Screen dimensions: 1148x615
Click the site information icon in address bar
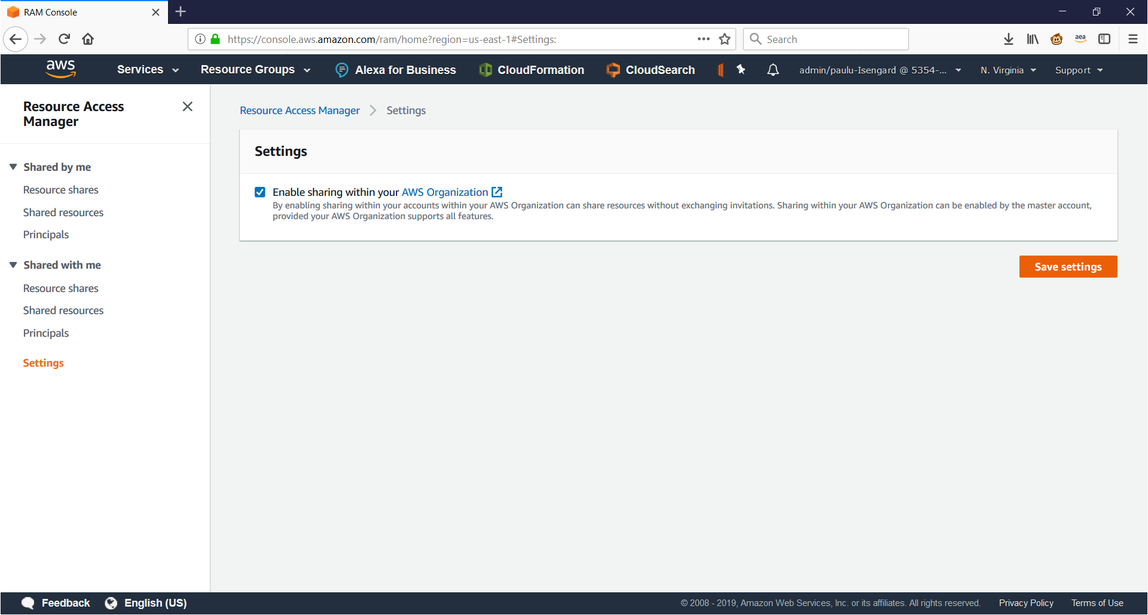pos(201,40)
